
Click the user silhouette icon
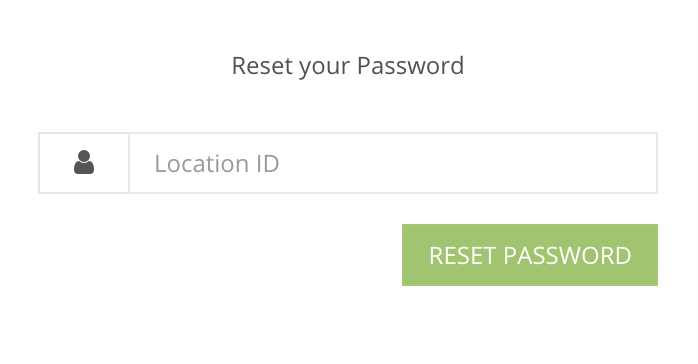click(x=84, y=162)
